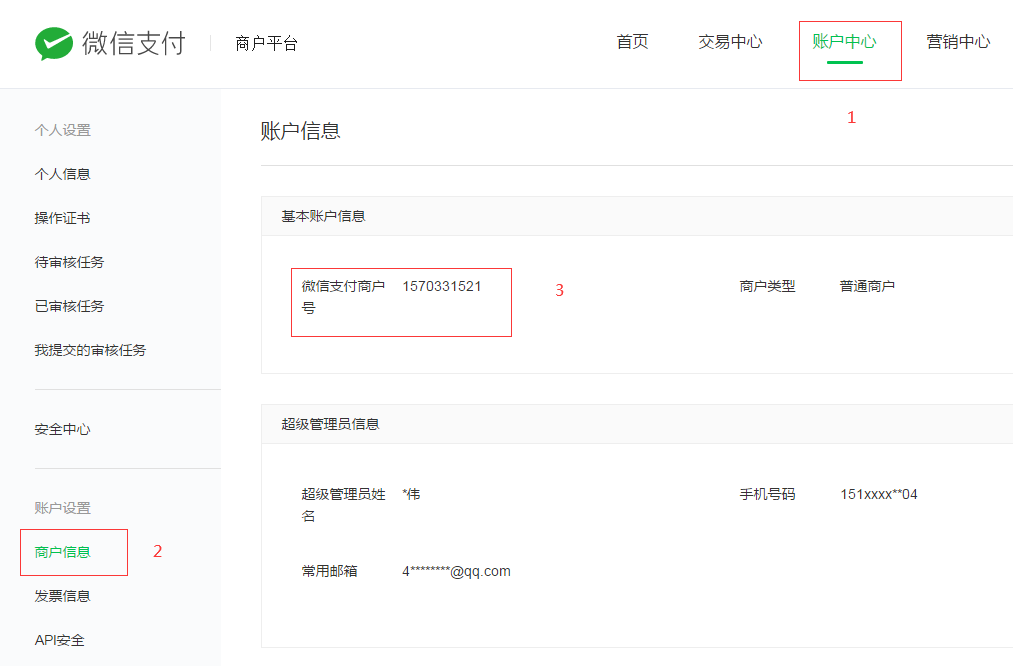Open 发票信息 sidebar item
The image size is (1013, 666).
(x=63, y=596)
